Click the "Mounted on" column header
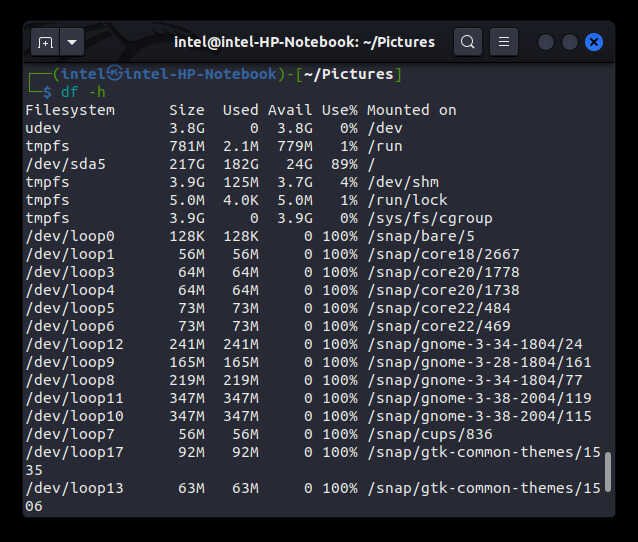The height and width of the screenshot is (542, 638). click(411, 110)
